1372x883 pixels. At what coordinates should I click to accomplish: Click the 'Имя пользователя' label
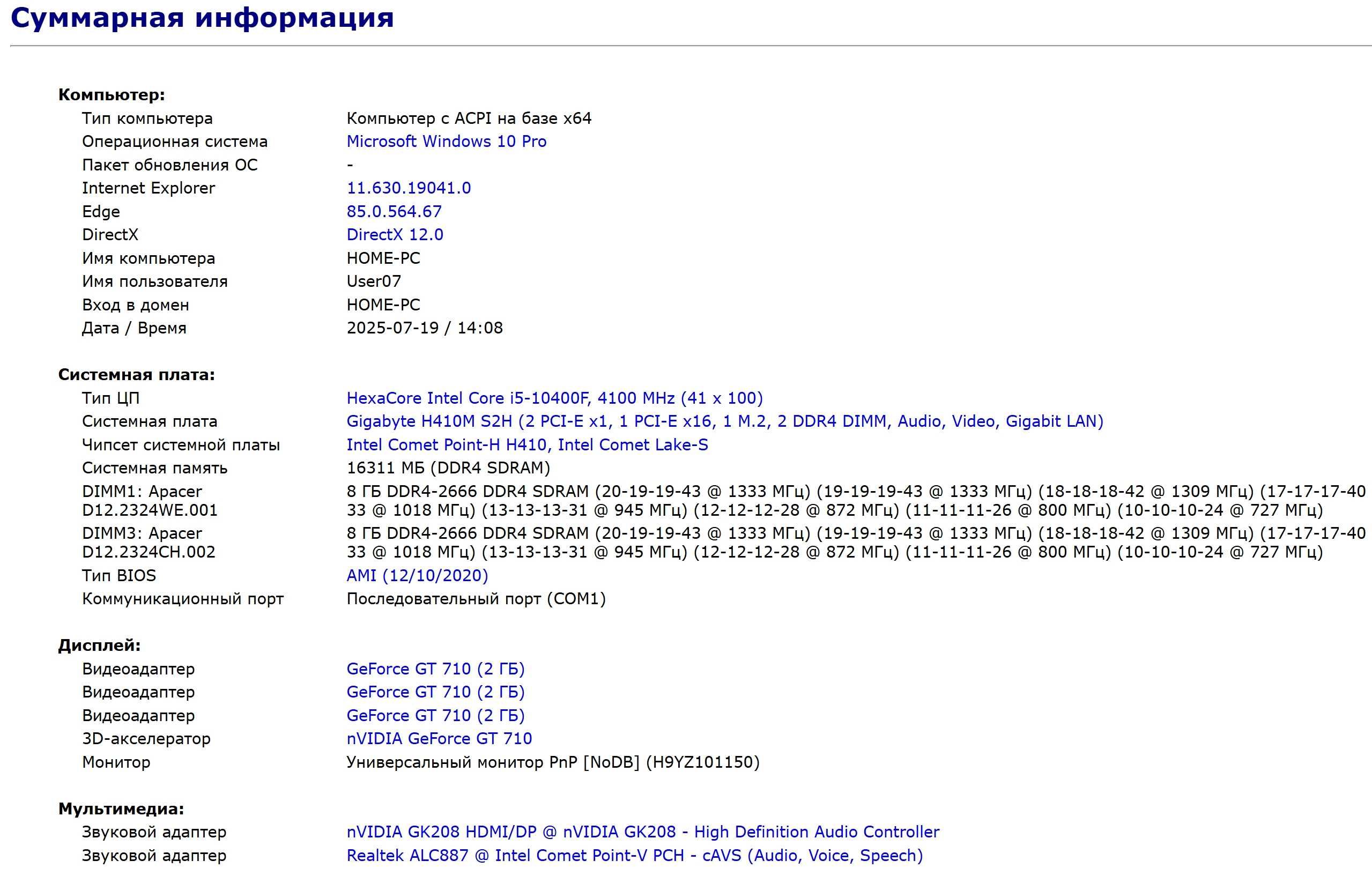[x=155, y=281]
